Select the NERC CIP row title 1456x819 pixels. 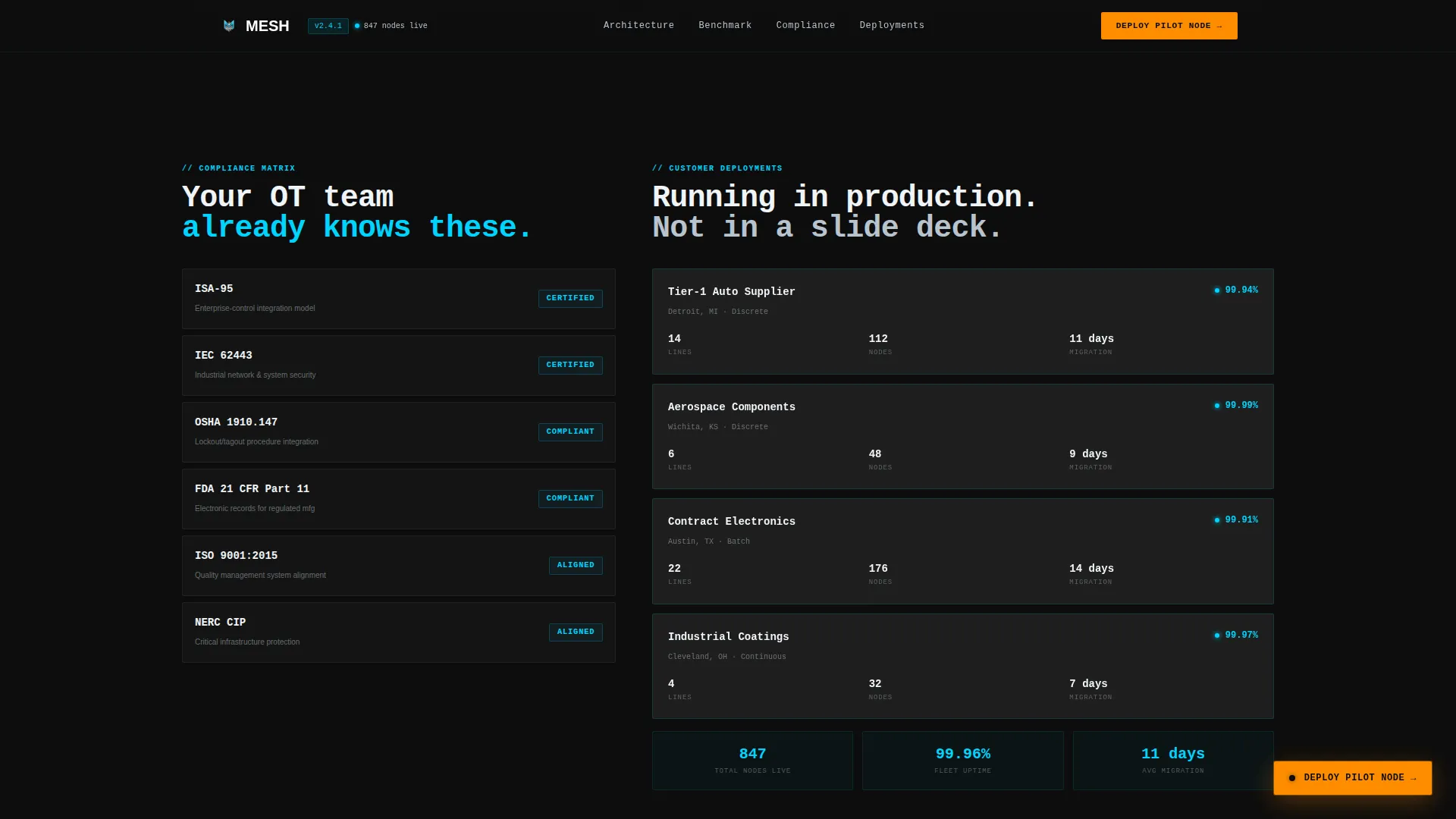click(220, 623)
